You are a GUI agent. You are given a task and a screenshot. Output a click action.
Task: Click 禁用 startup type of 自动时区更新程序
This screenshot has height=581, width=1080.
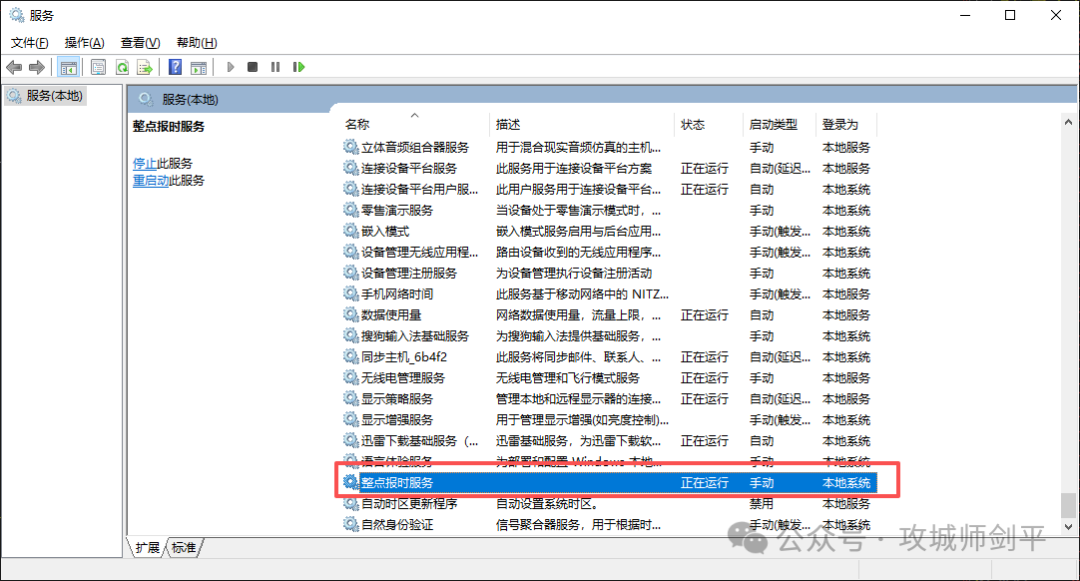click(x=761, y=503)
